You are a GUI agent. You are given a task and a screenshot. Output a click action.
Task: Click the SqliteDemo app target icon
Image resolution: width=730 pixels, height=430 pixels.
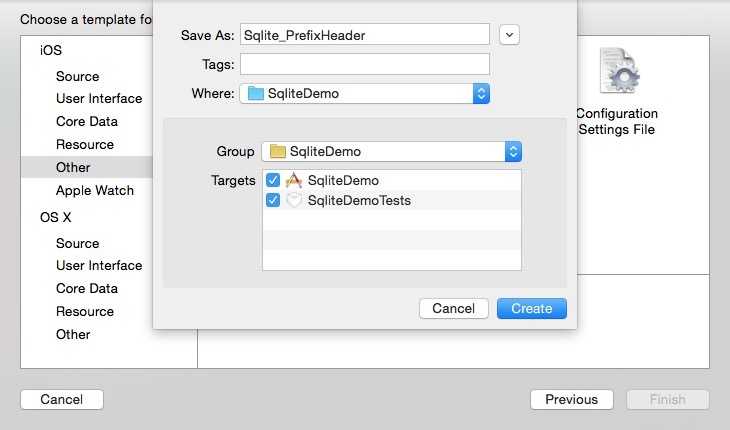pyautogui.click(x=293, y=180)
